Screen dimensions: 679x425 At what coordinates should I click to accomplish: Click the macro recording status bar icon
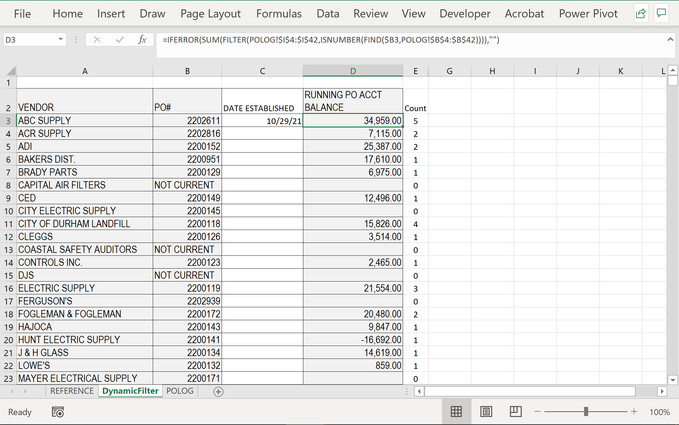tap(58, 412)
